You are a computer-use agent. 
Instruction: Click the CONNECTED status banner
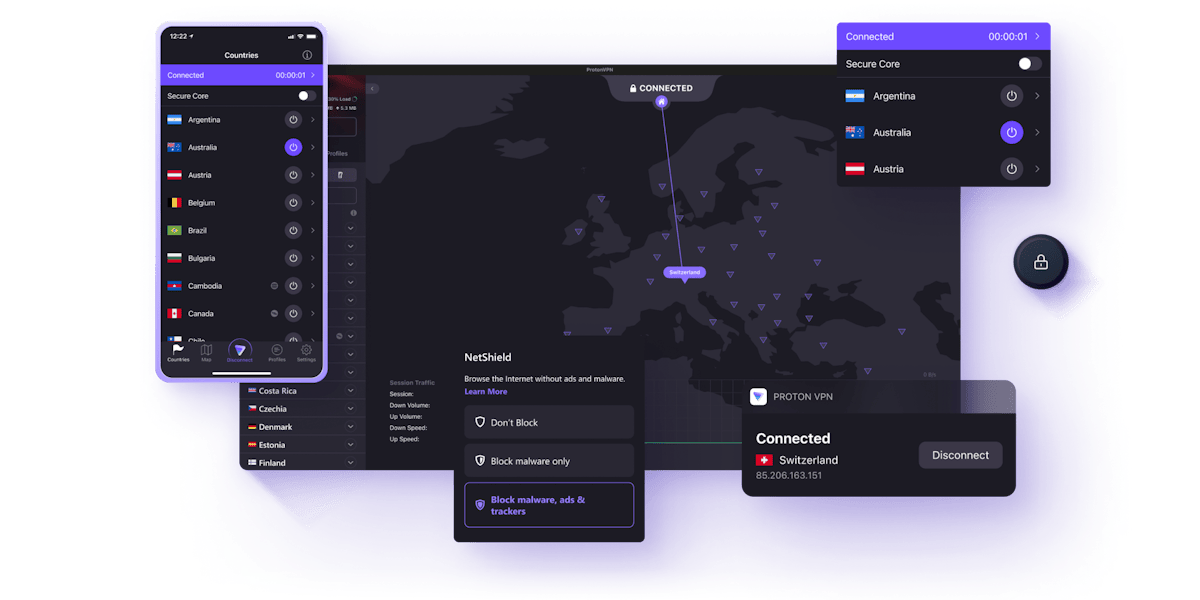[x=661, y=88]
